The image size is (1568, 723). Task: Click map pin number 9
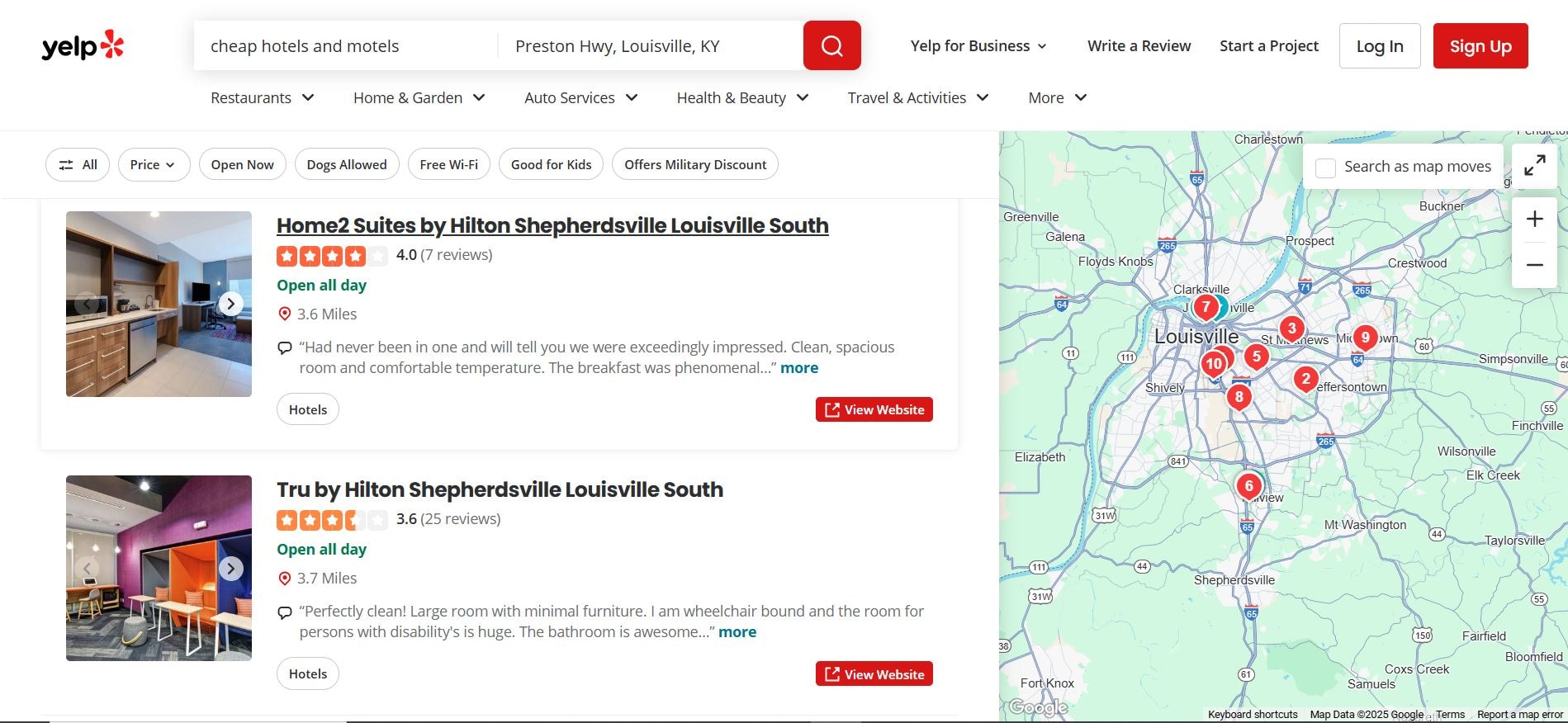1365,338
